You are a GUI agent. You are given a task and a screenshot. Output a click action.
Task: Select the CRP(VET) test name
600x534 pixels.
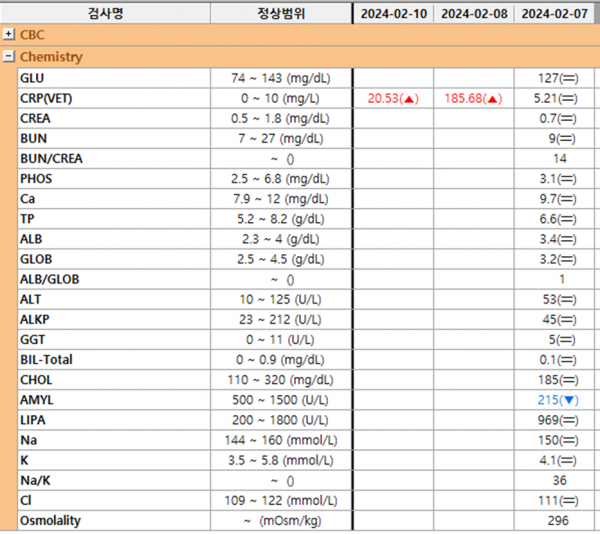[x=46, y=99]
